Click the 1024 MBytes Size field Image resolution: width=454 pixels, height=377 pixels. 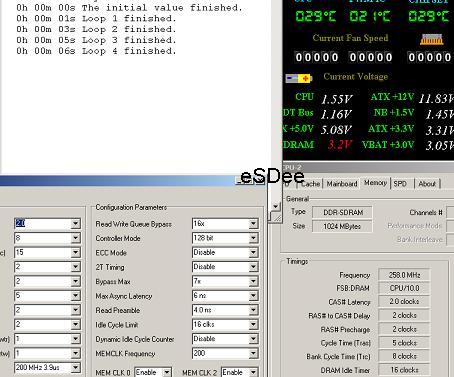tap(342, 226)
